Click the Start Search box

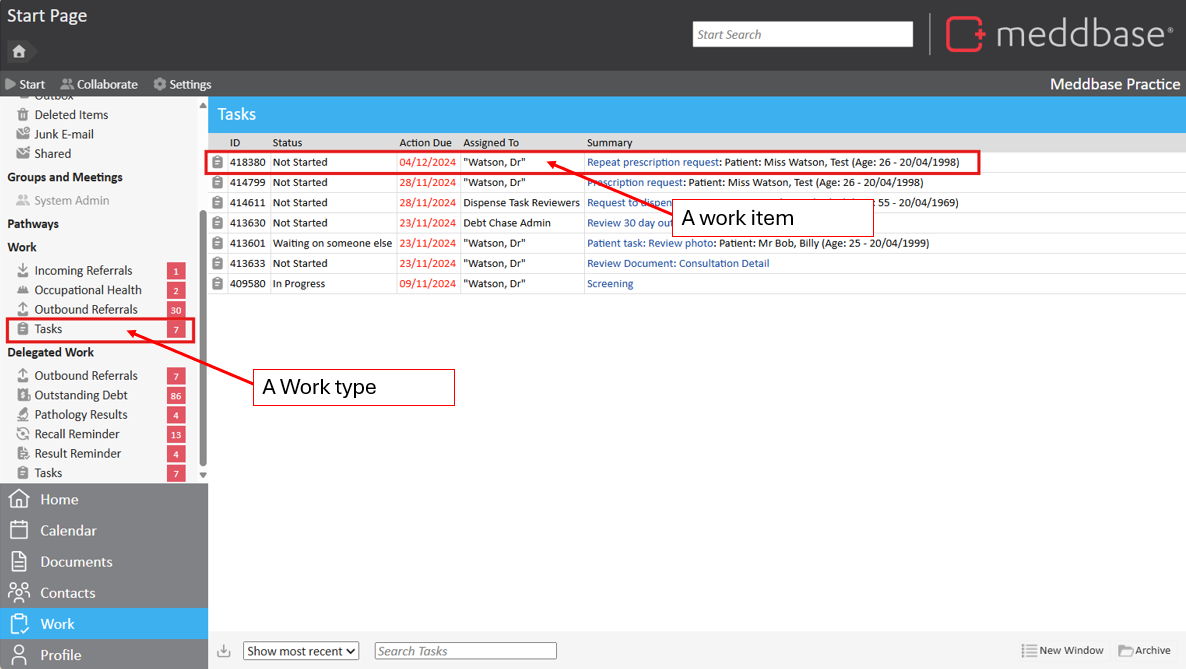pyautogui.click(x=802, y=34)
